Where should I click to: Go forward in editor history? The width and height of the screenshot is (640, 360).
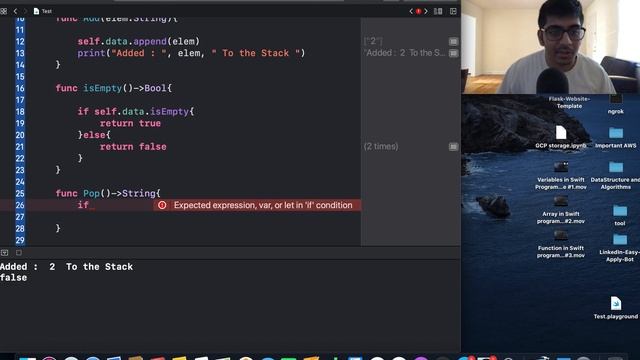[x=25, y=11]
